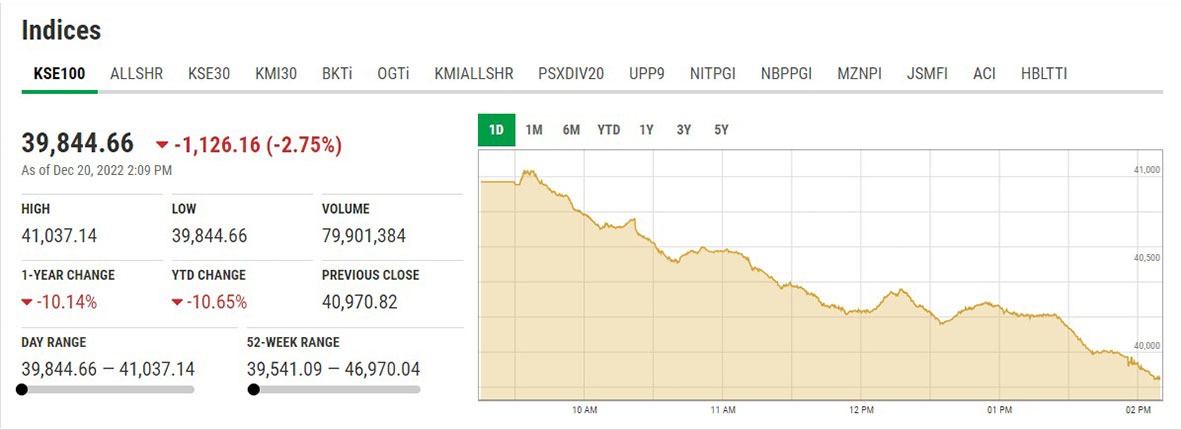Click the Day Range slider handle
Screen dimensions: 1181x430
22,390
